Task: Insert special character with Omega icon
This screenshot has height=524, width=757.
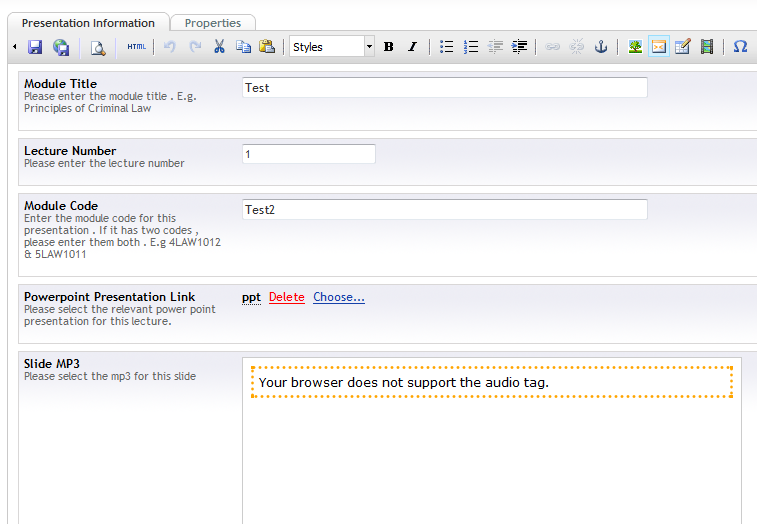Action: point(740,47)
